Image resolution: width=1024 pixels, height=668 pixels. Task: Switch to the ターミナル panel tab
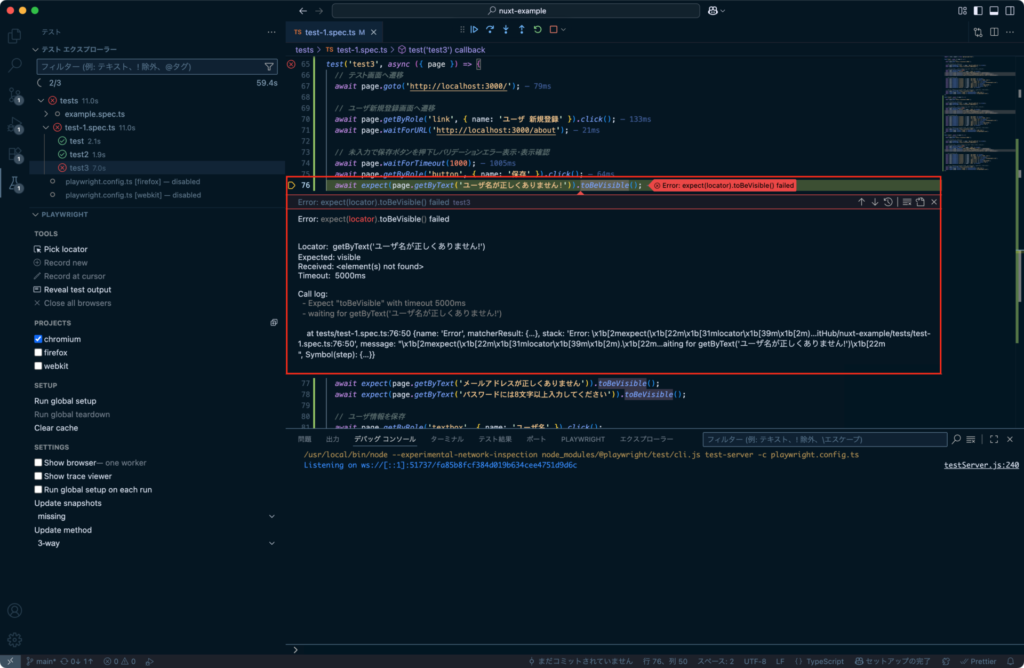point(446,438)
